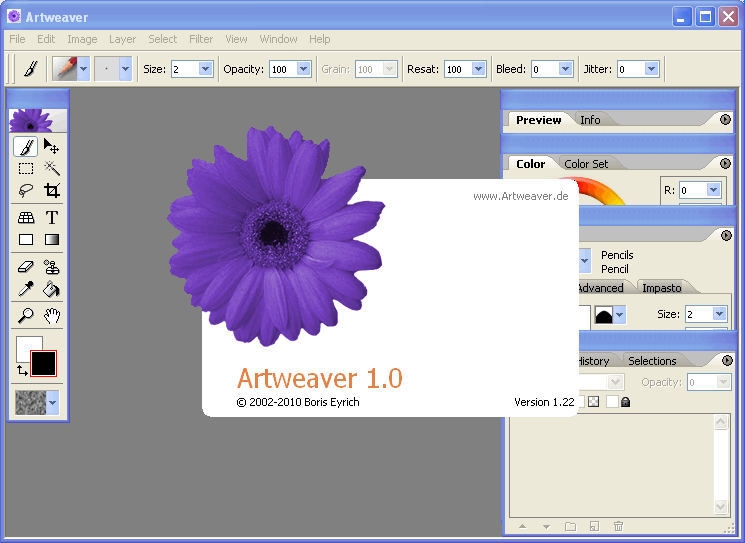Open Selections panel options arrow
Image resolution: width=745 pixels, height=543 pixels.
(x=727, y=361)
